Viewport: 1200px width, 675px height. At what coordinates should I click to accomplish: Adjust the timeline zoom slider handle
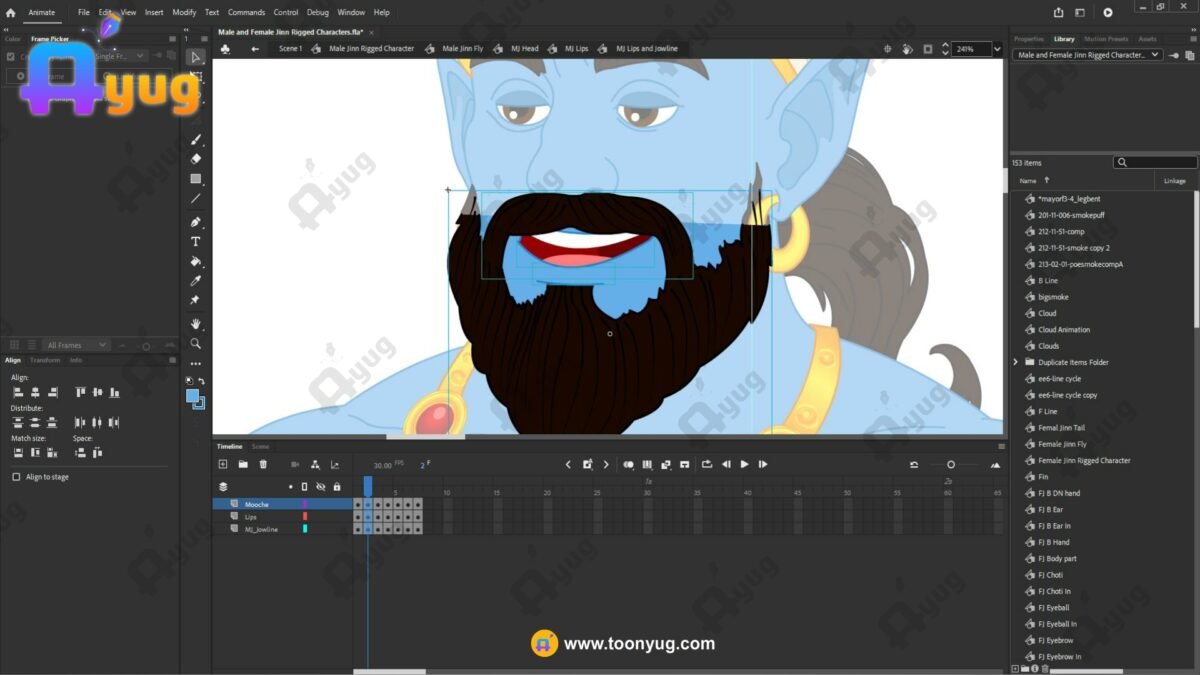951,464
